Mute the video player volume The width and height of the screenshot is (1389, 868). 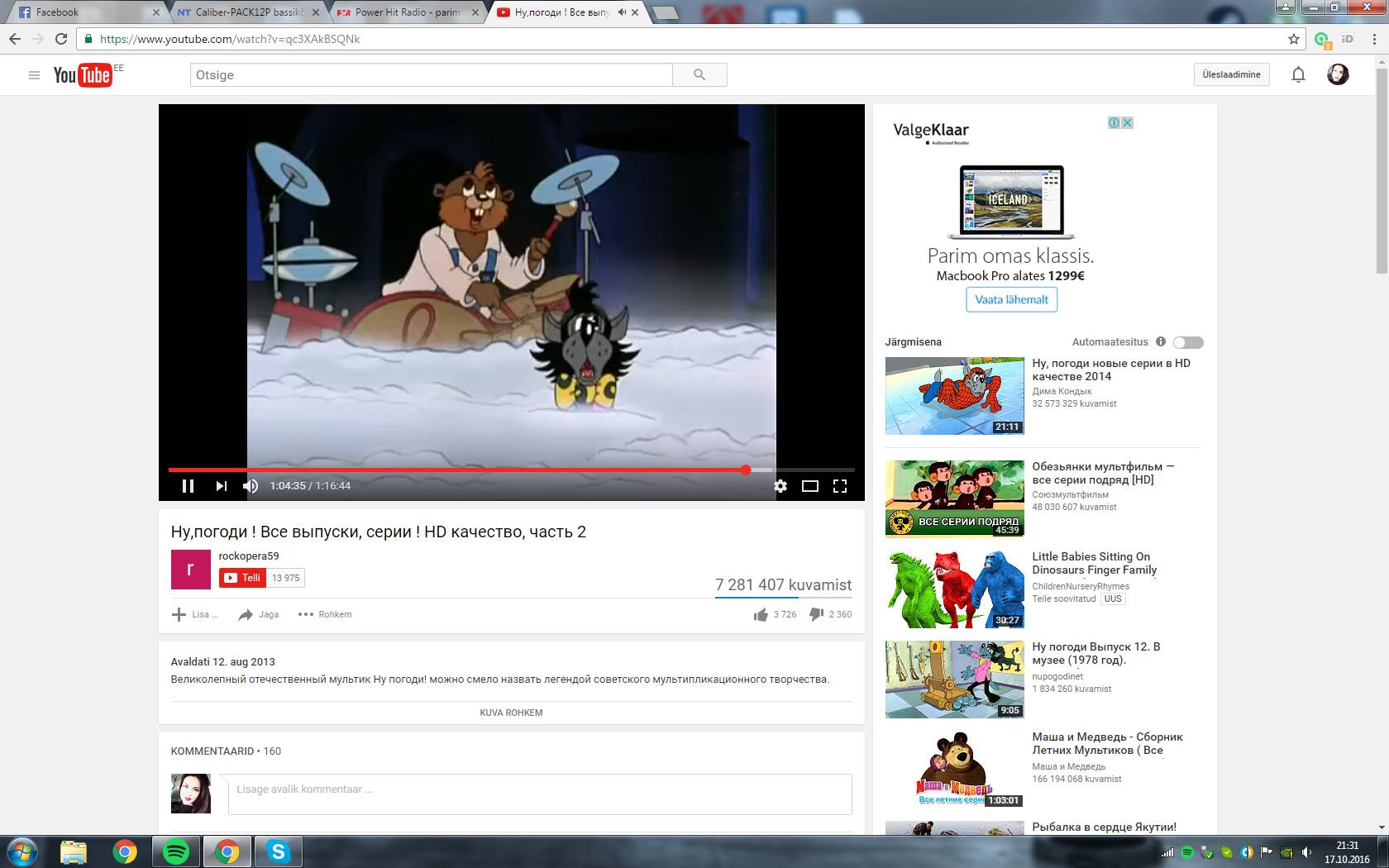click(x=251, y=486)
